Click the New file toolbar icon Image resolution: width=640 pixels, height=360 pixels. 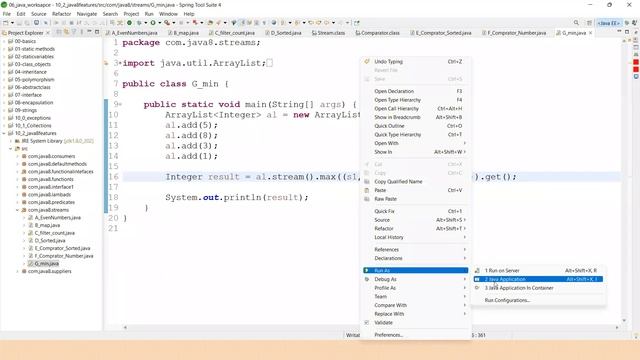pos(6,23)
